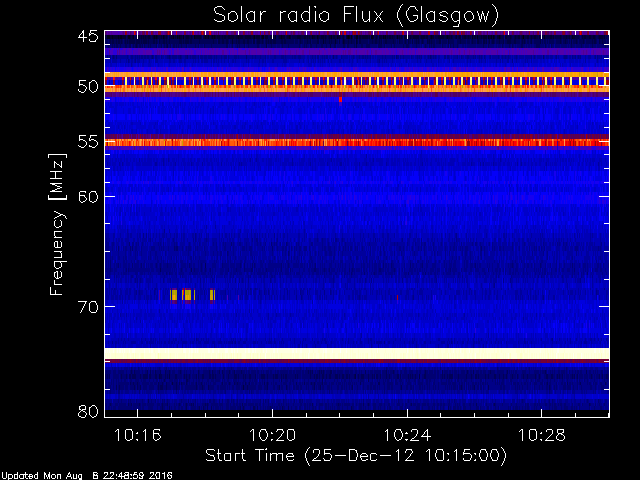The height and width of the screenshot is (480, 640).
Task: Click the "80" frequency tick label
Action: tap(88, 411)
